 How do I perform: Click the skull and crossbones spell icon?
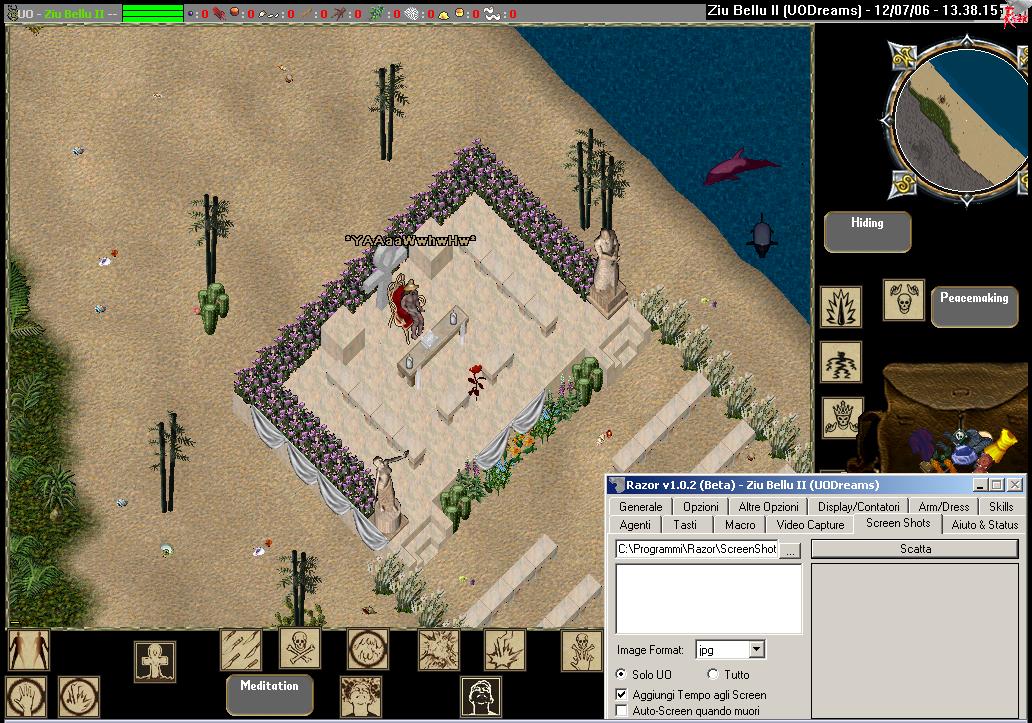click(x=299, y=649)
